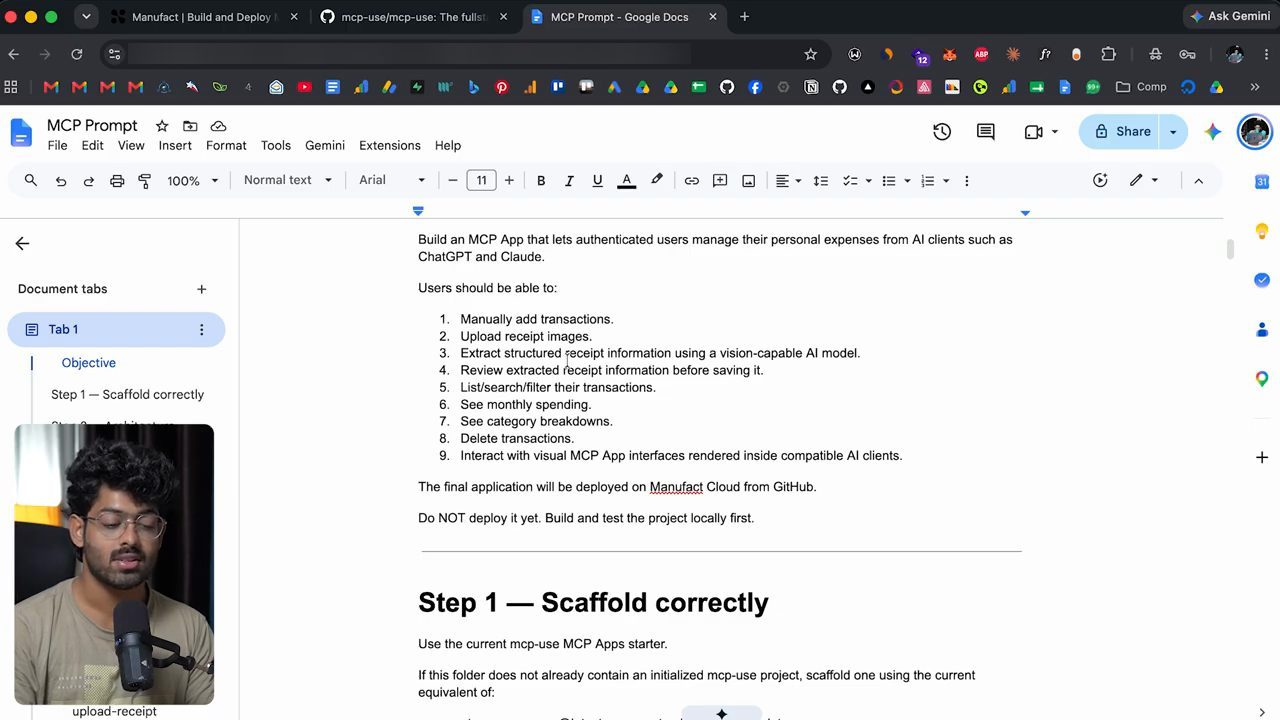Toggle italic formatting
The image size is (1280, 720).
[x=569, y=181]
